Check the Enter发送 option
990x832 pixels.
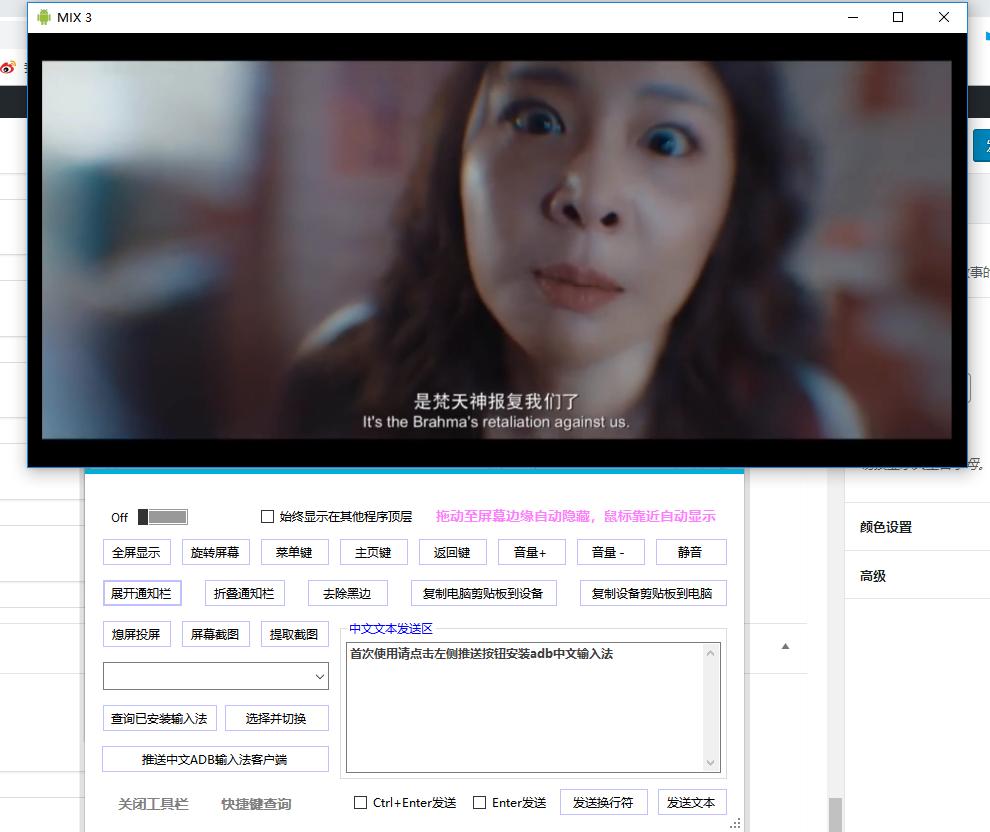(479, 802)
